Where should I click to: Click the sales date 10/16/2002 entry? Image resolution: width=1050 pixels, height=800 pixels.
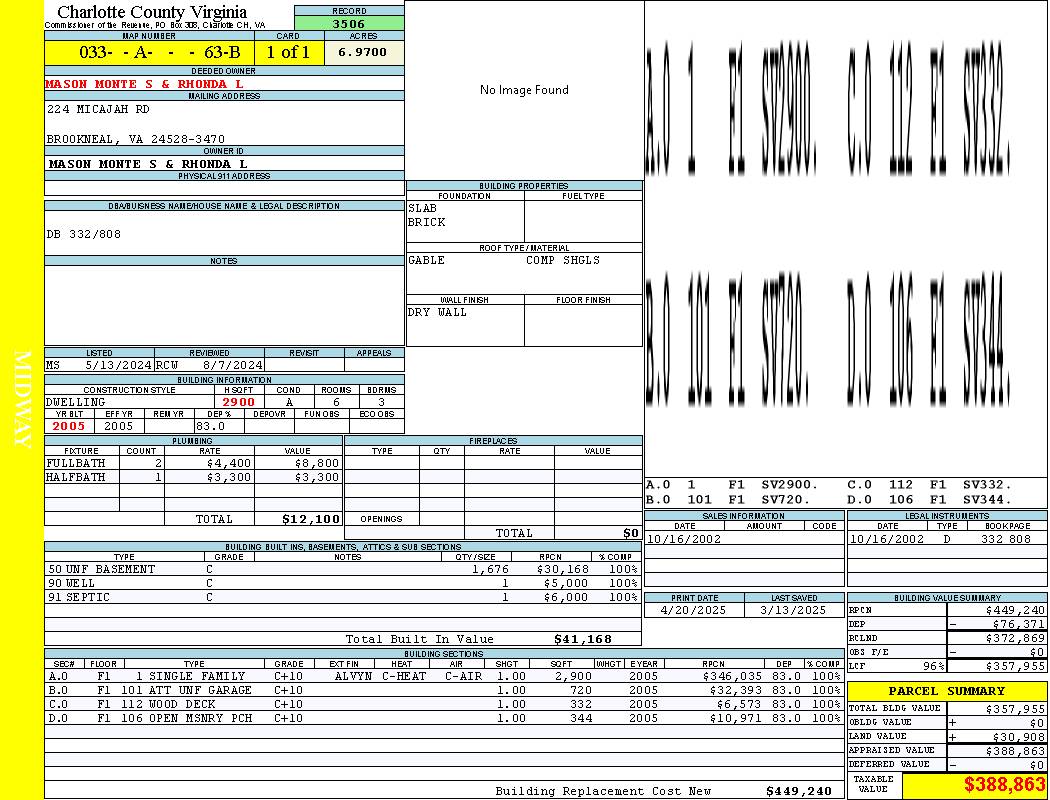point(684,539)
